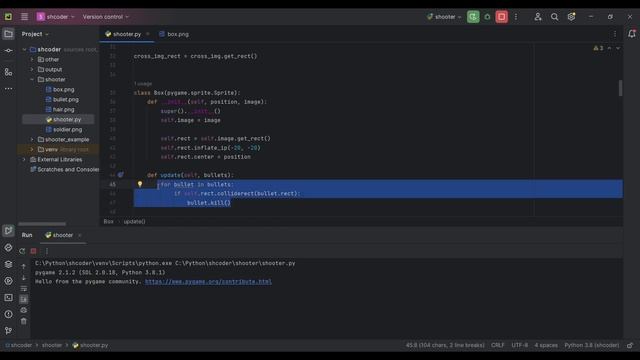Expand the venv folder
Screen dimensions: 640x360
(x=32, y=149)
